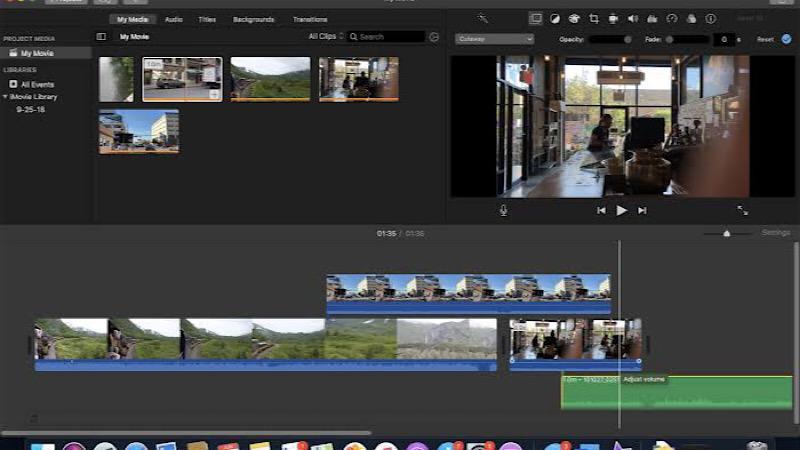Open the speed speedometer icon
The height and width of the screenshot is (450, 800).
coord(672,19)
